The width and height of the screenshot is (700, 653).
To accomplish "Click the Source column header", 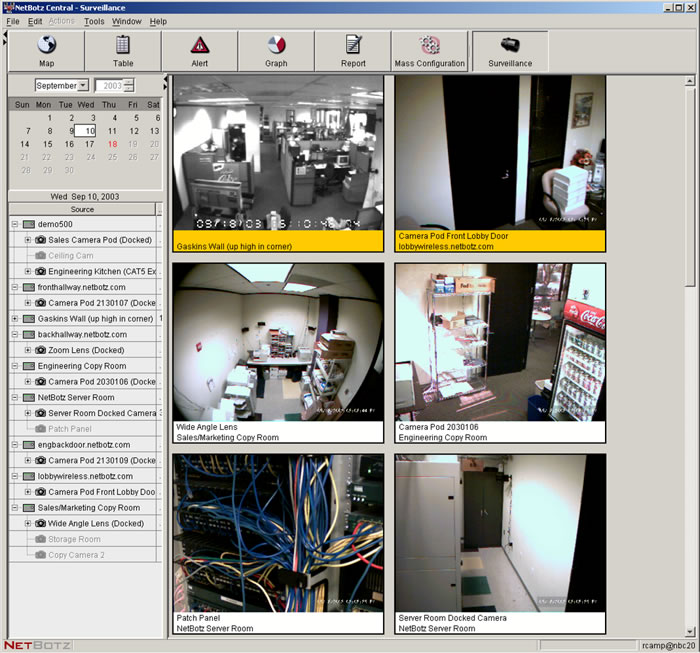I will tap(82, 209).
